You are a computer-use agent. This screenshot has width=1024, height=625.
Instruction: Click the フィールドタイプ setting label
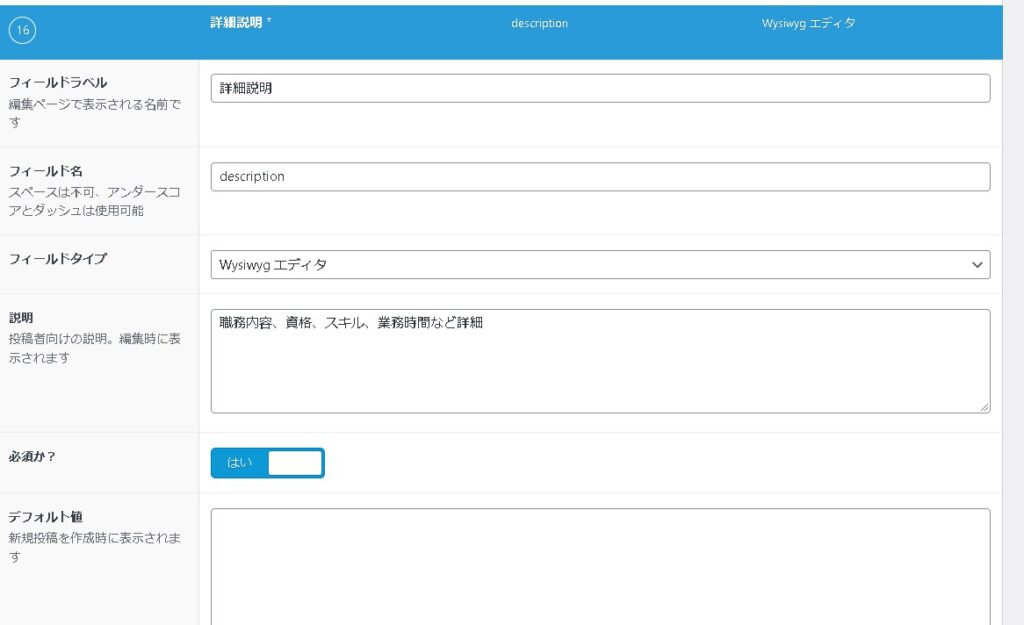(x=58, y=259)
